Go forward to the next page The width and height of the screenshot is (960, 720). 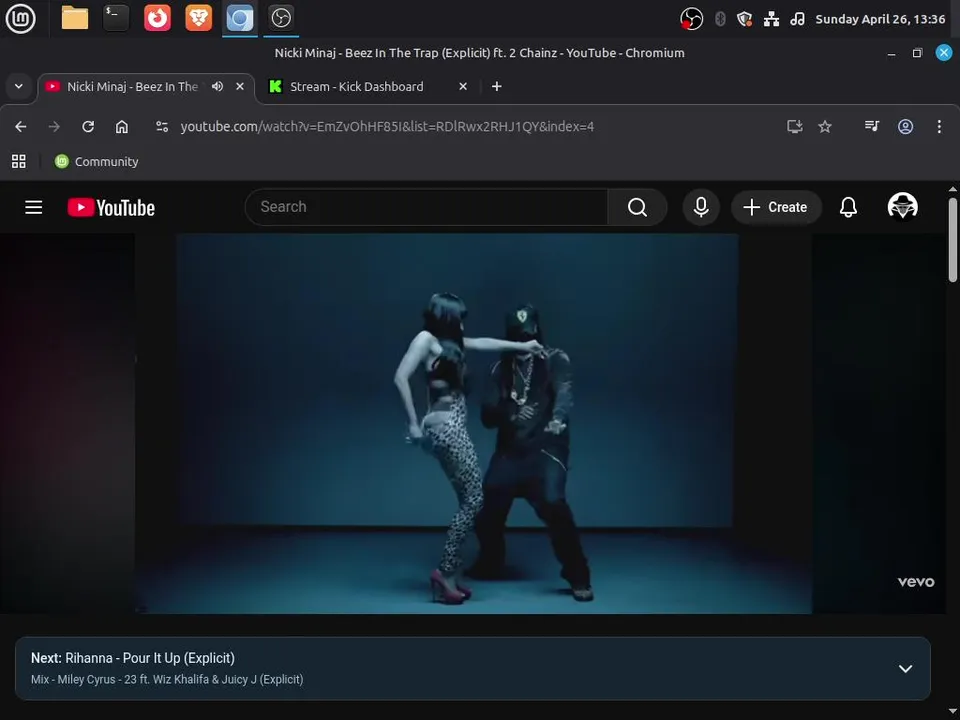tap(54, 127)
